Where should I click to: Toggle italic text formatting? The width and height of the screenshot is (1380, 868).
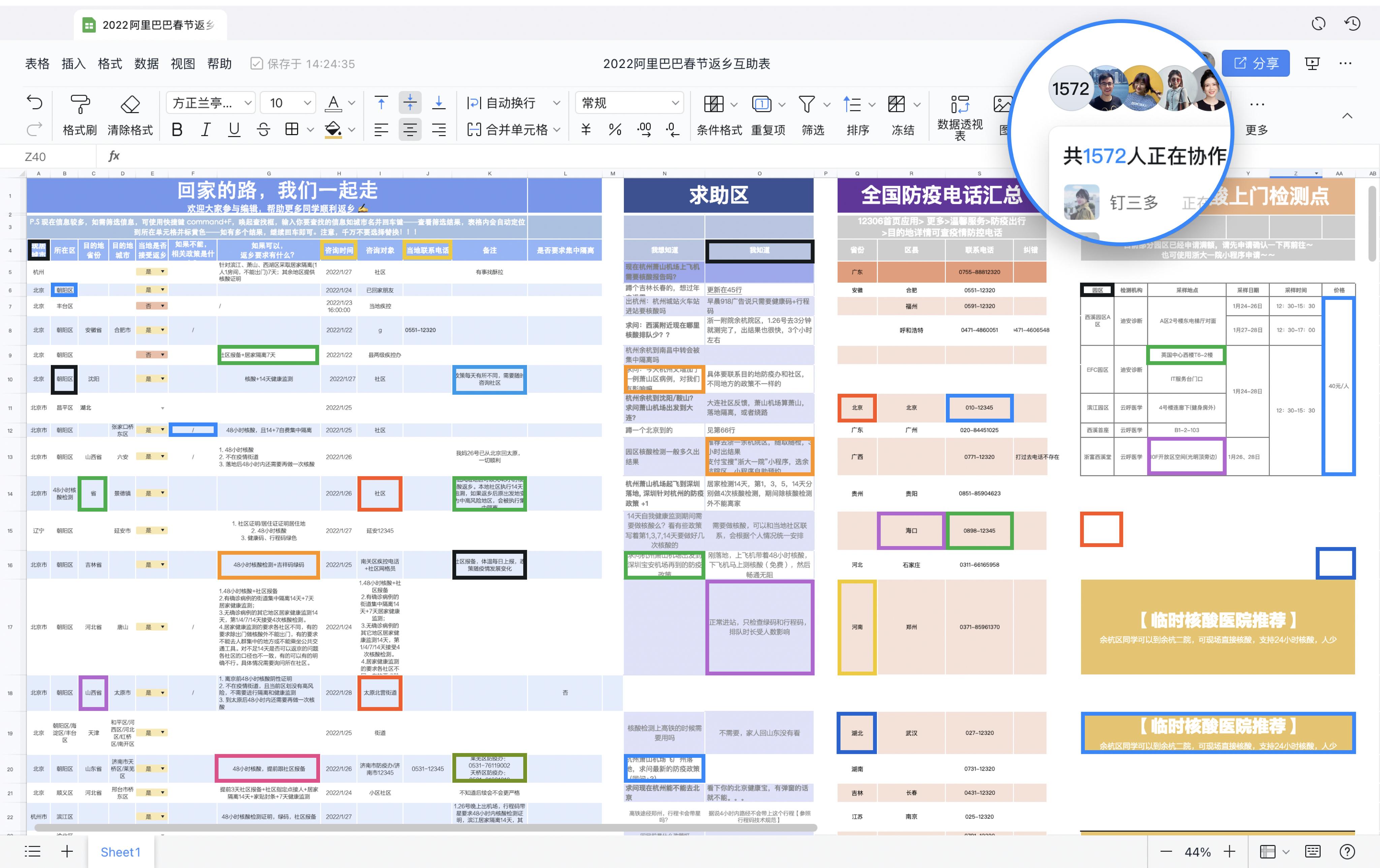tap(206, 129)
